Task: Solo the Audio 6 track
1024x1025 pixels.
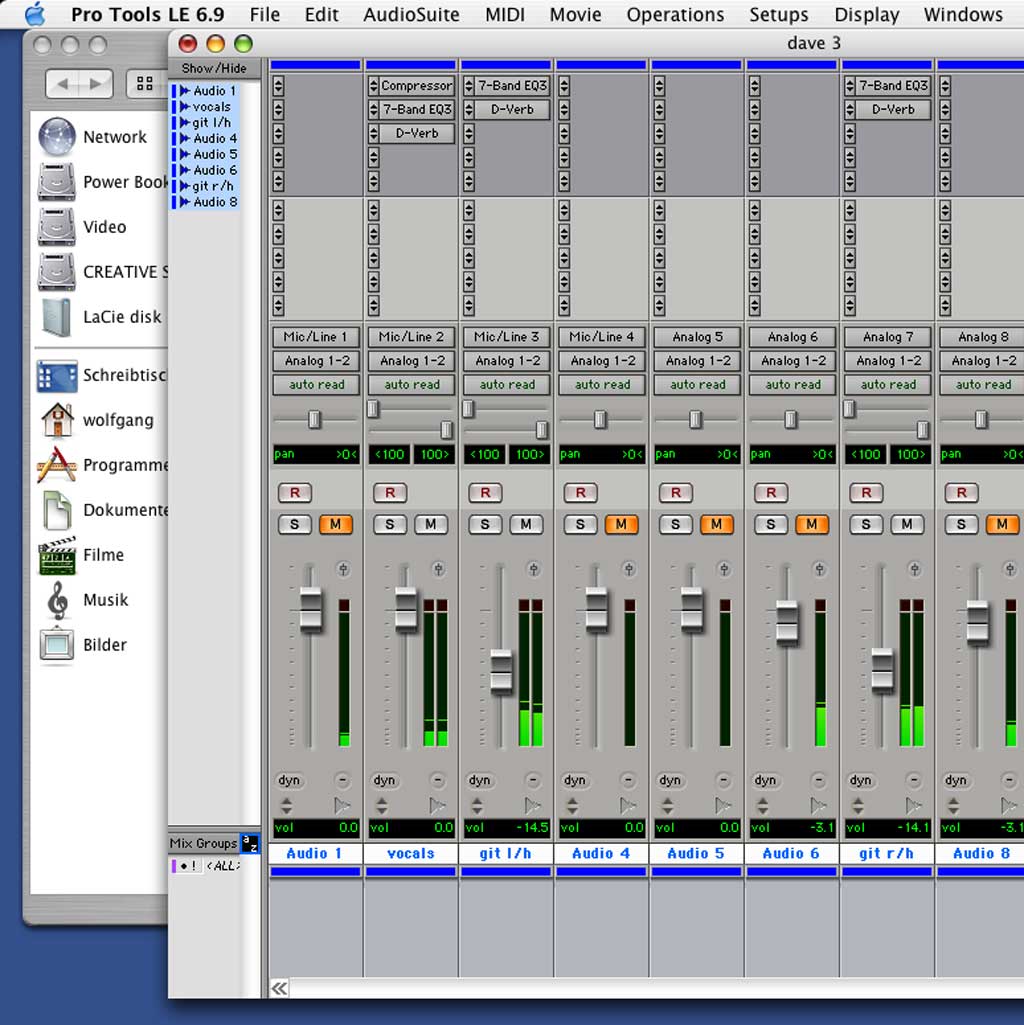Action: [770, 524]
